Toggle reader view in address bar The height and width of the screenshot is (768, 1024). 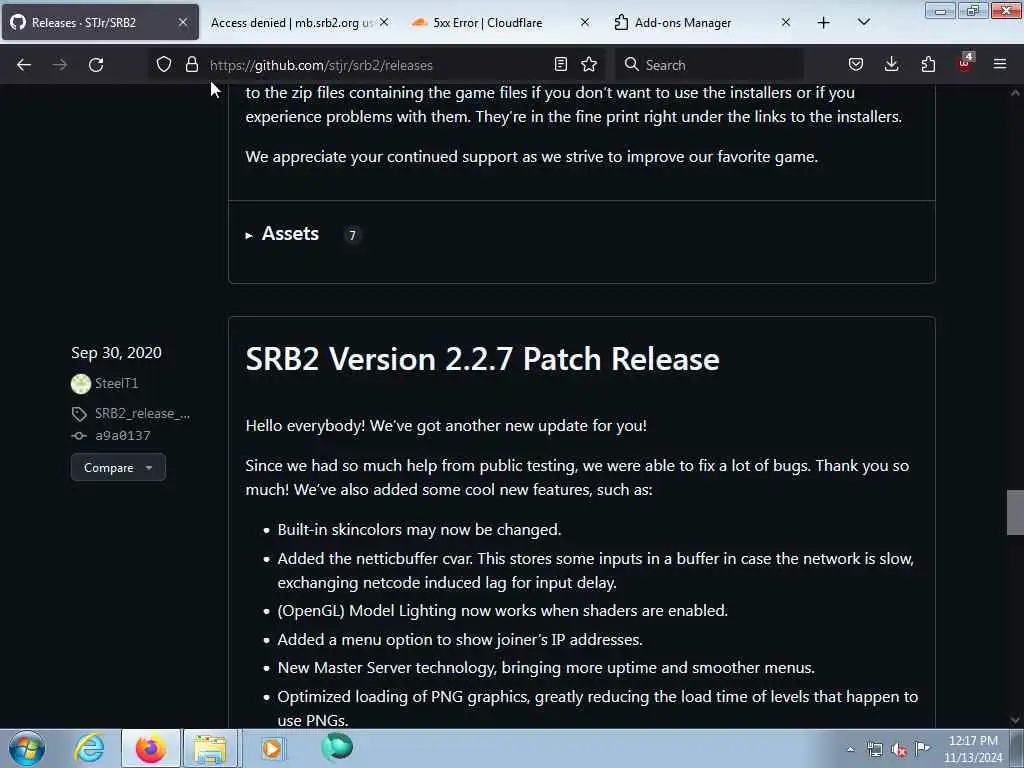[x=560, y=64]
